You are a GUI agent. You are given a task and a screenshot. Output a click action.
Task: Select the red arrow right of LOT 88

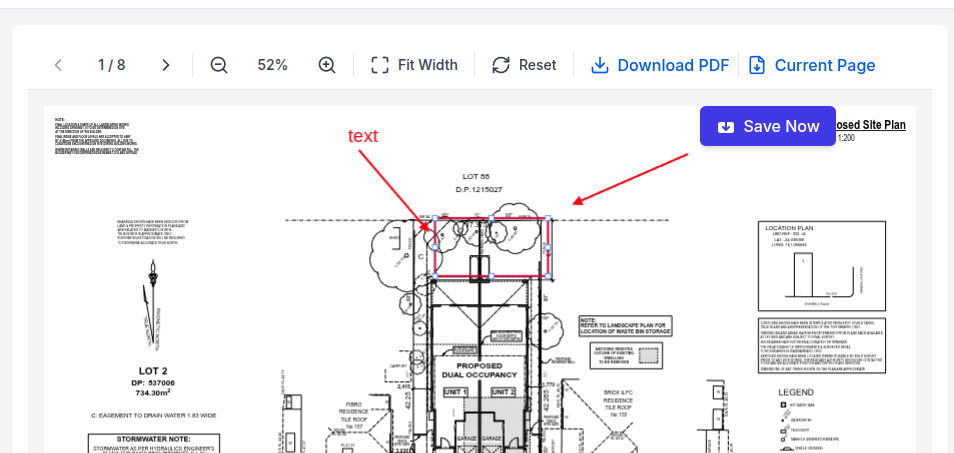tap(631, 178)
